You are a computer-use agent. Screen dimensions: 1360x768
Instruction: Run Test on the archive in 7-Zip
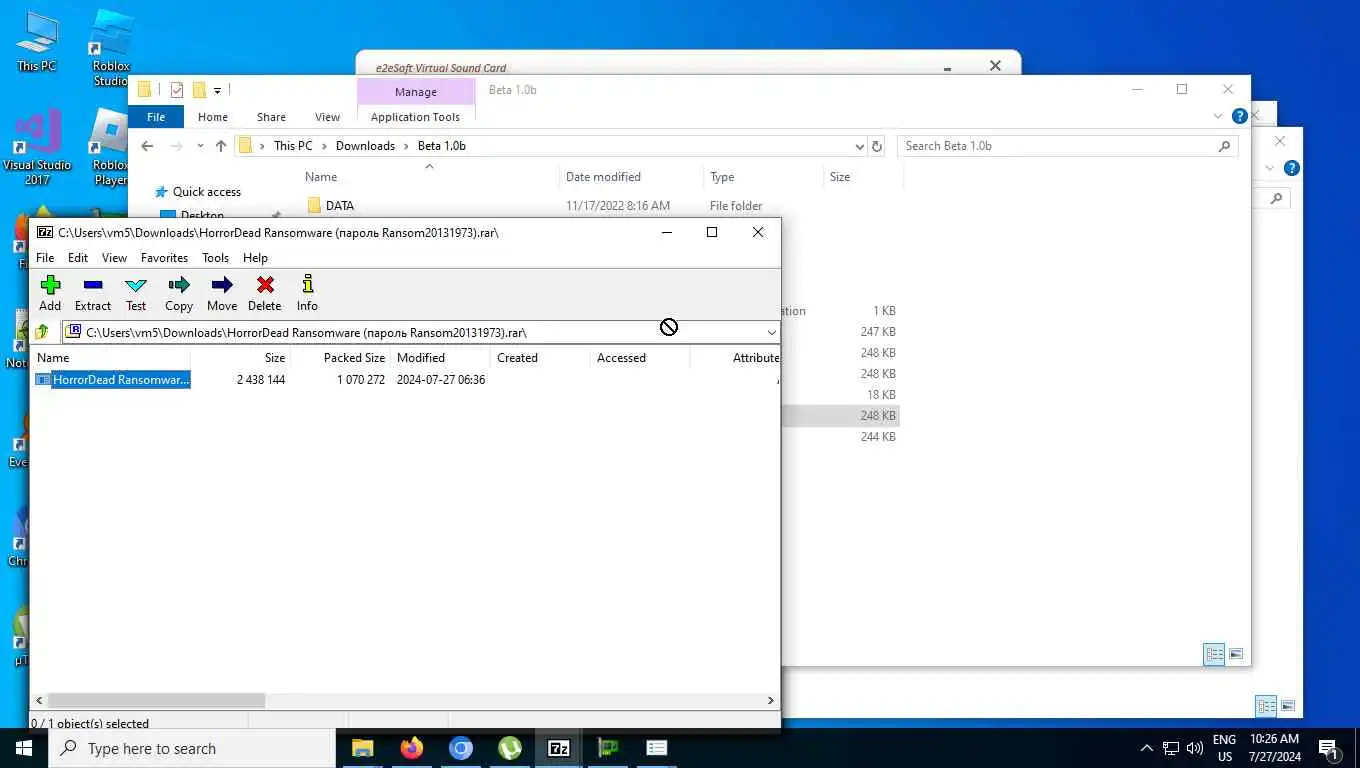(x=136, y=294)
